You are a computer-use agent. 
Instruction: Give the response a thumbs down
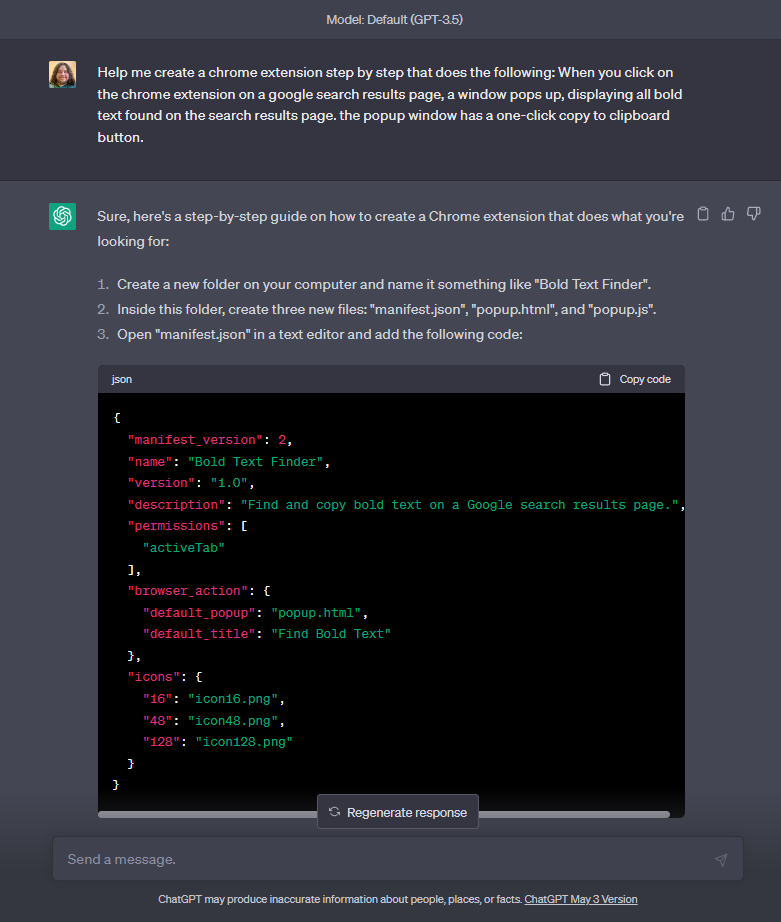pyautogui.click(x=754, y=213)
